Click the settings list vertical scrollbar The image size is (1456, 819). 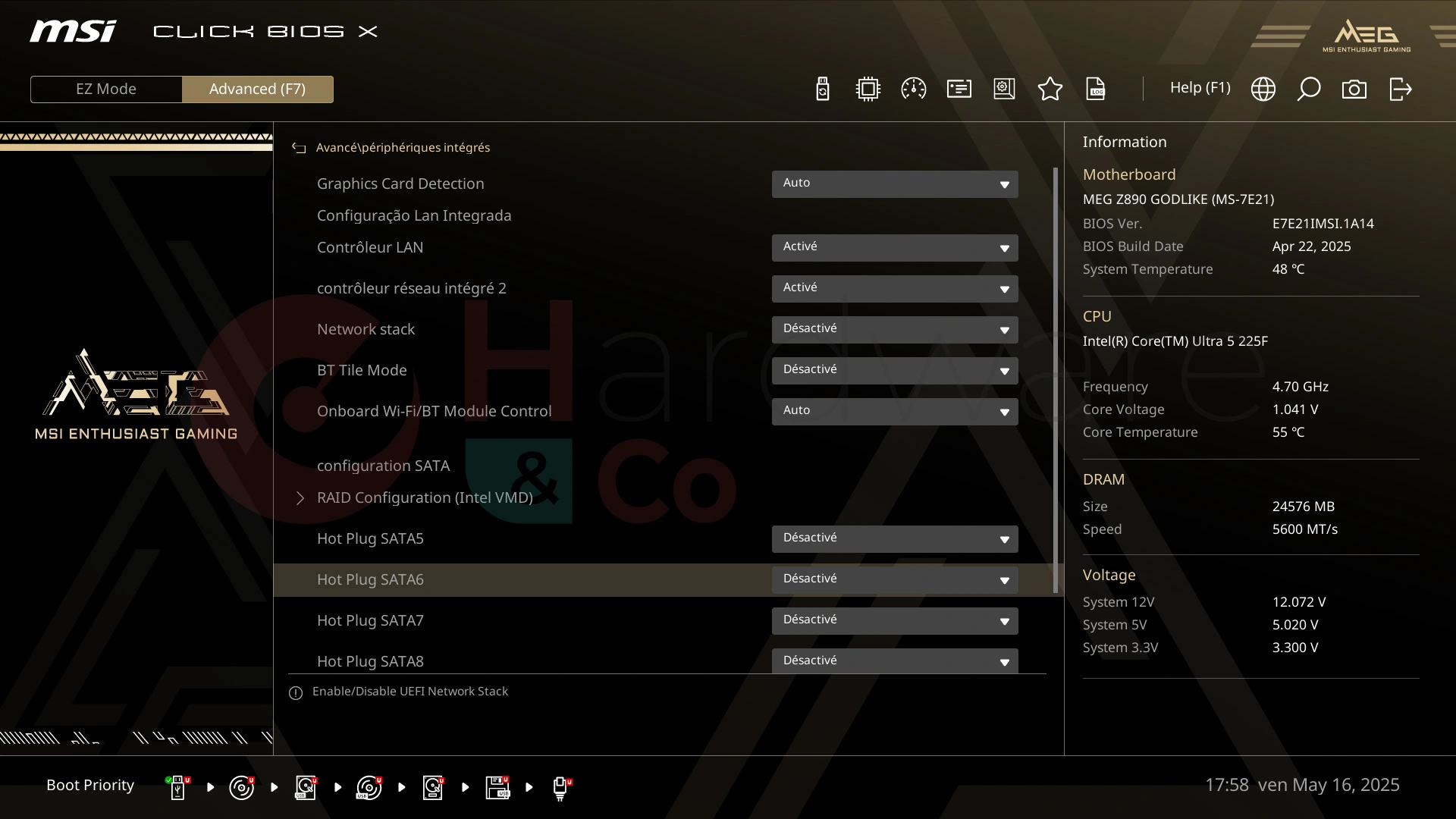(x=1056, y=379)
